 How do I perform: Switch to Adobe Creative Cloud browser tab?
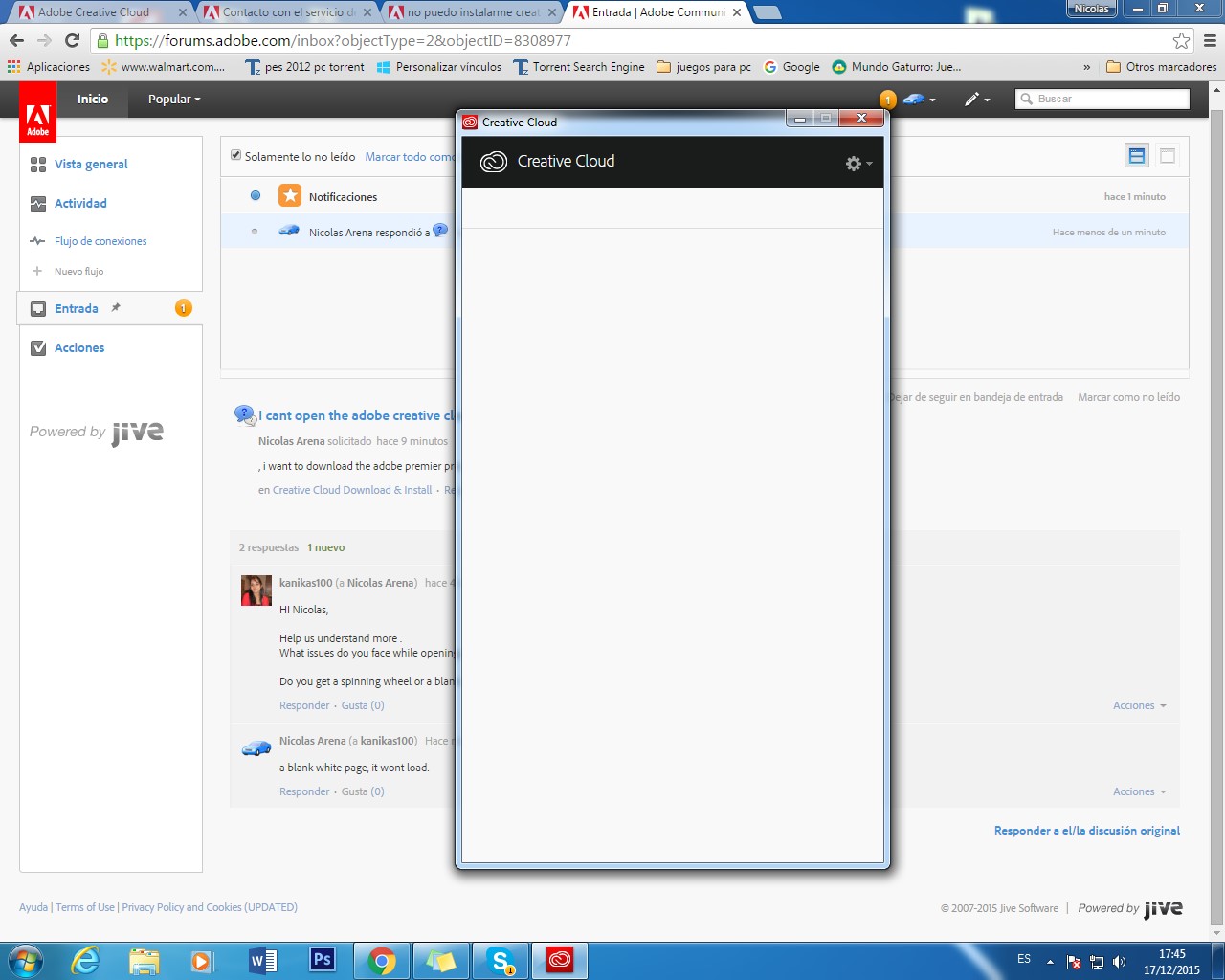click(100, 12)
